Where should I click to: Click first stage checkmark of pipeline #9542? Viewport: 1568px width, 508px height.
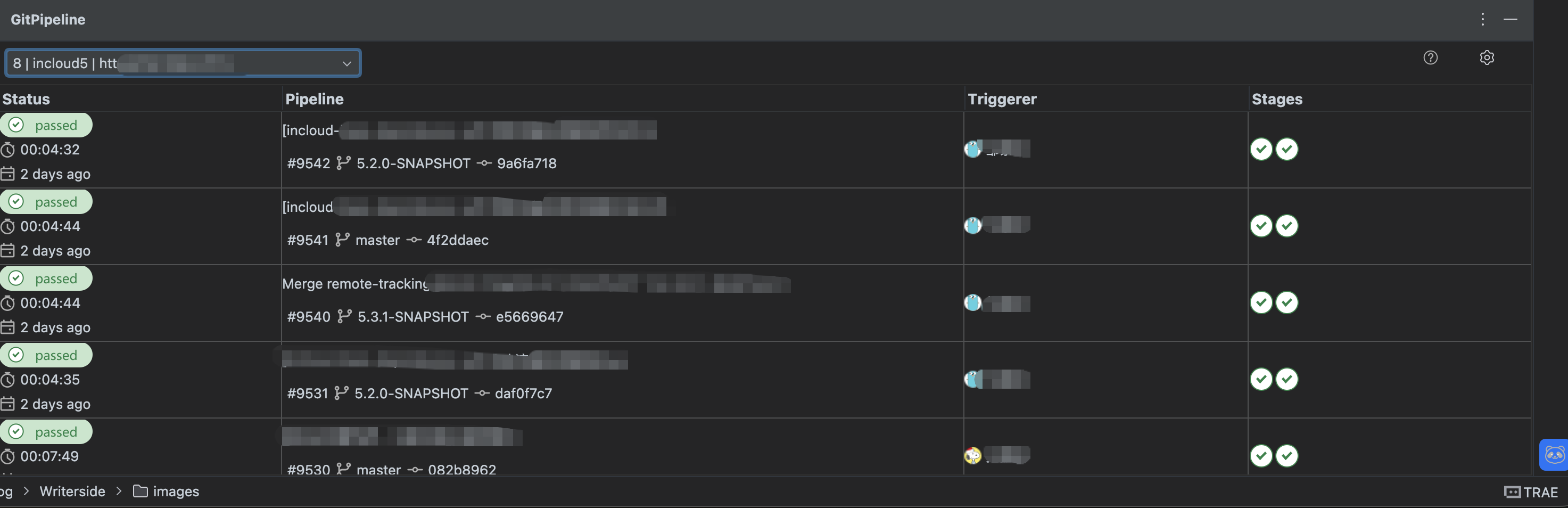click(x=1260, y=149)
